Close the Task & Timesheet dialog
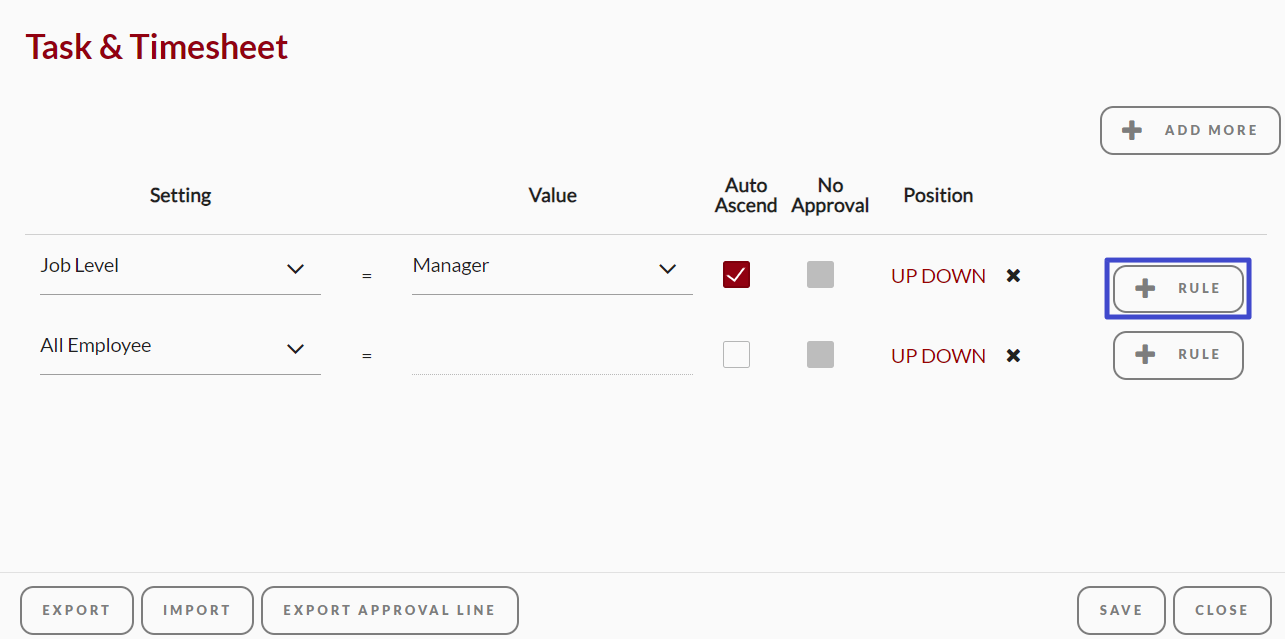The height and width of the screenshot is (639, 1285). 1222,610
